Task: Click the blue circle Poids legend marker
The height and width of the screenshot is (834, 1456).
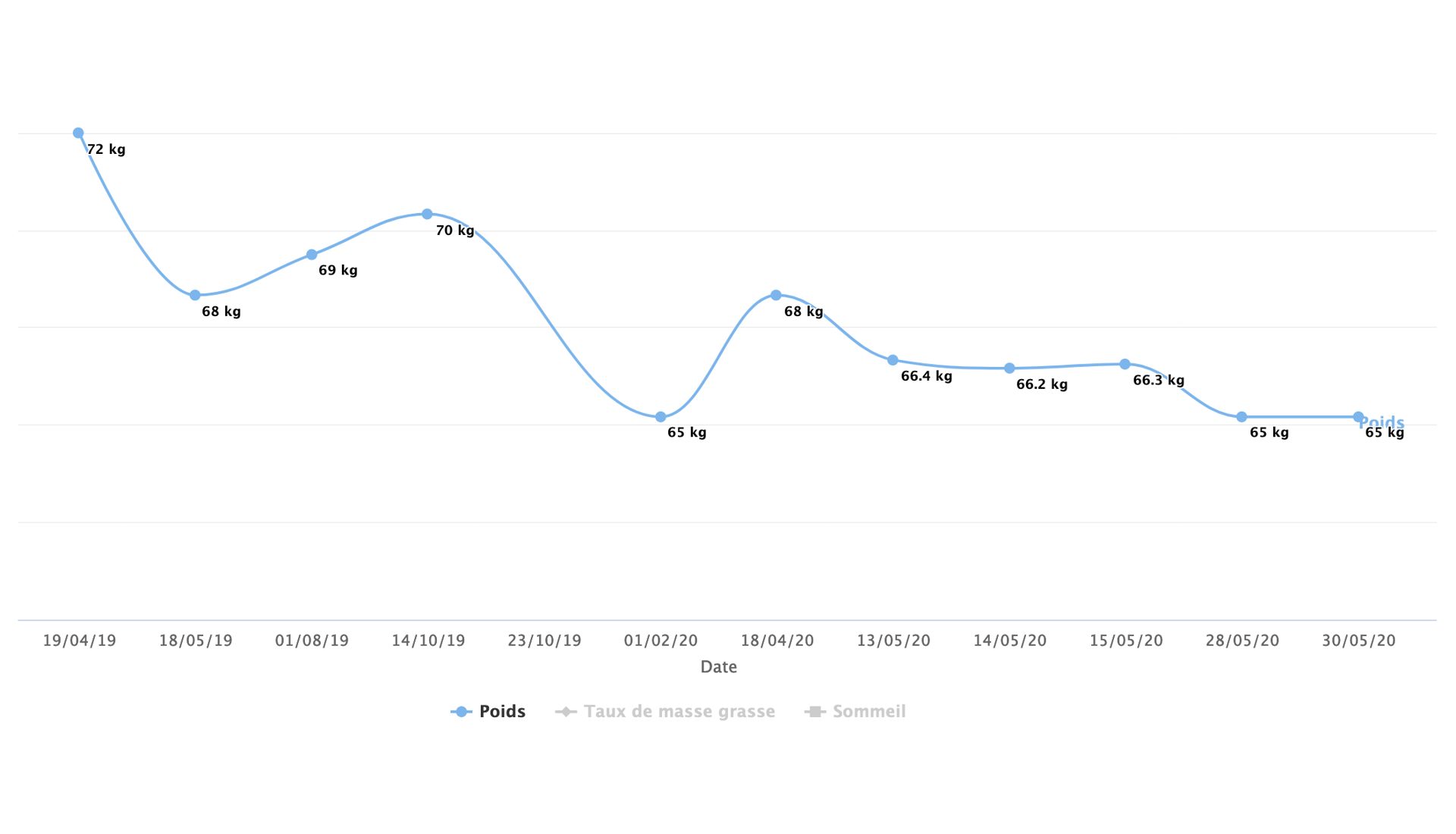Action: (461, 712)
